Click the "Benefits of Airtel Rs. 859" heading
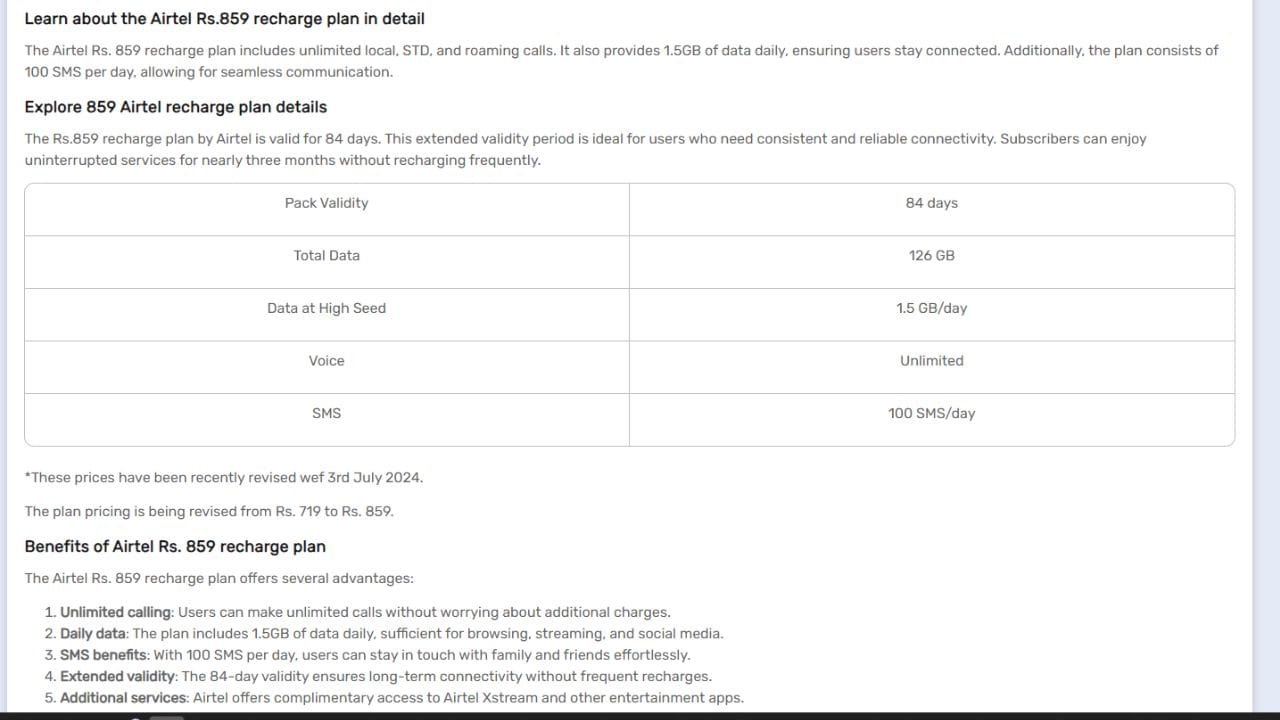Image resolution: width=1280 pixels, height=720 pixels. 175,547
